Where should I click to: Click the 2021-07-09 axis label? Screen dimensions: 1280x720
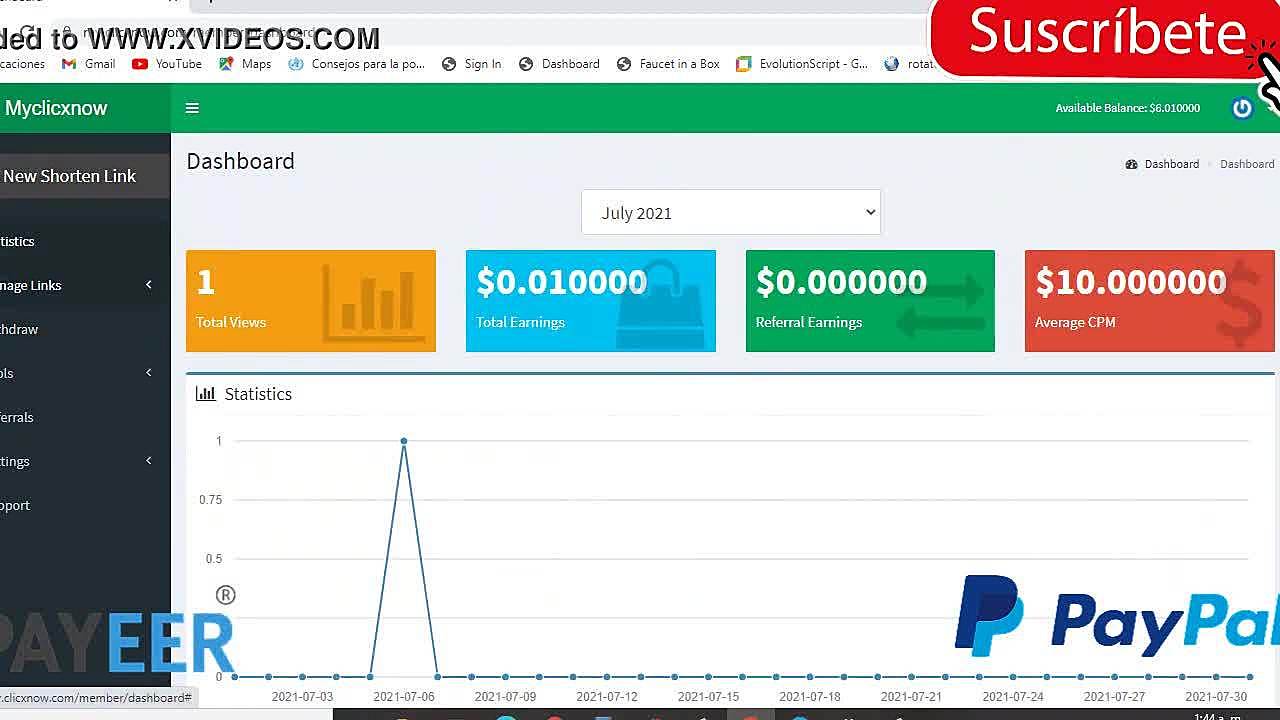point(505,697)
